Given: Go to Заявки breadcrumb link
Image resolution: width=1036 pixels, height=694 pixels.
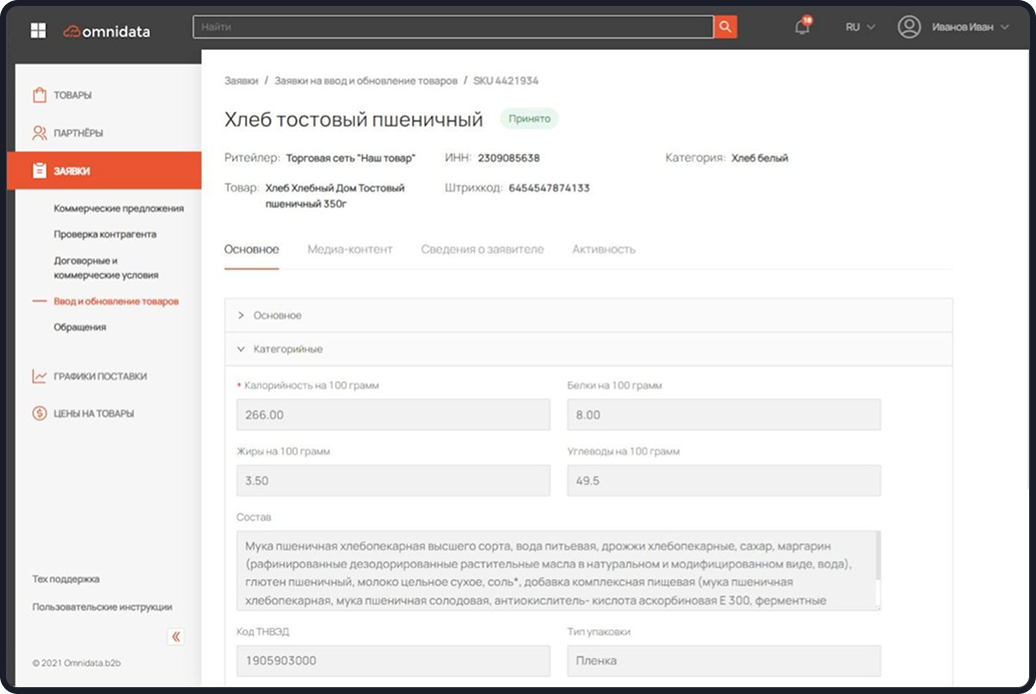Looking at the screenshot, I should point(241,80).
